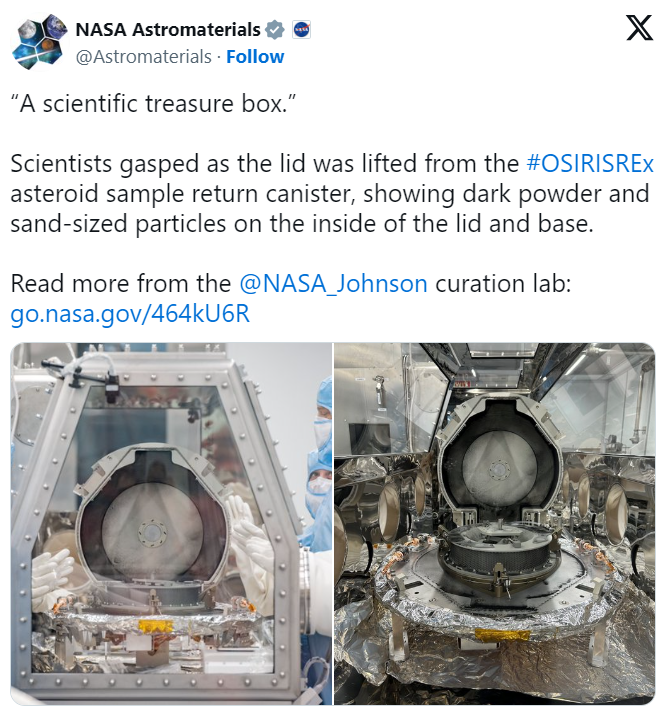661x710 pixels.
Task: Click the Earth hexagon in the avatar
Action: click(54, 27)
